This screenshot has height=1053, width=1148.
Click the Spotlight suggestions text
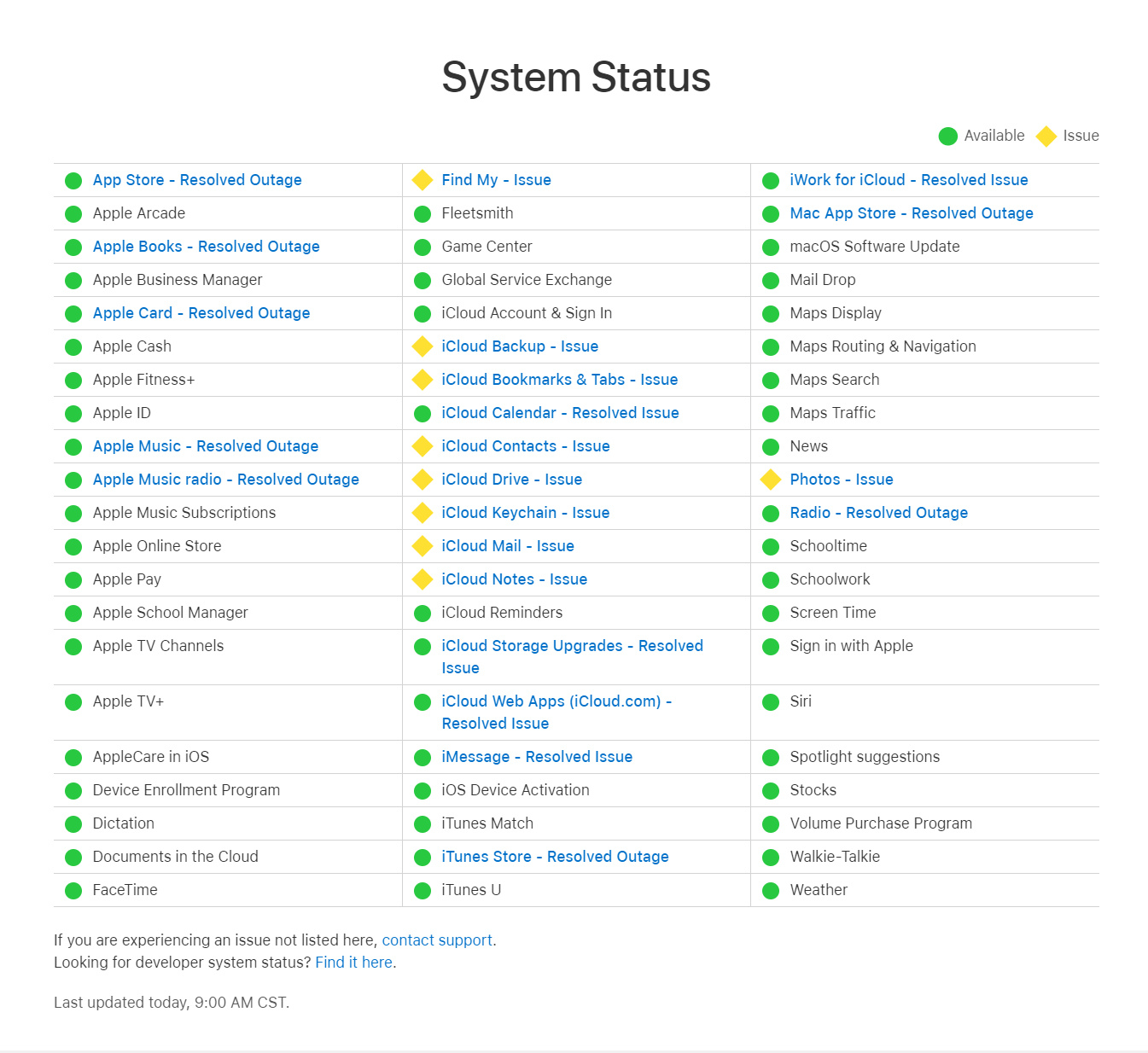pyautogui.click(x=865, y=757)
